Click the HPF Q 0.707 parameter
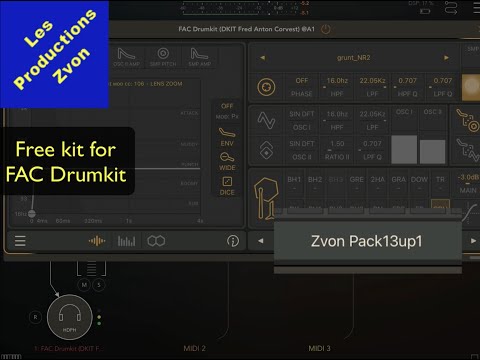The width and height of the screenshot is (480, 360). (x=407, y=87)
